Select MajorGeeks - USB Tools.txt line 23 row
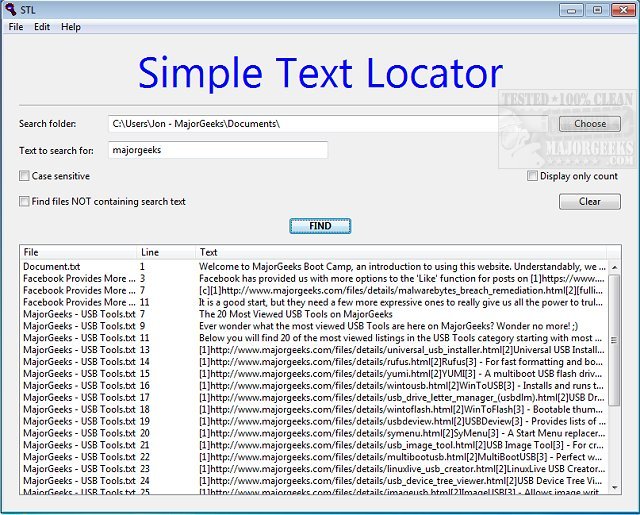 (x=313, y=468)
